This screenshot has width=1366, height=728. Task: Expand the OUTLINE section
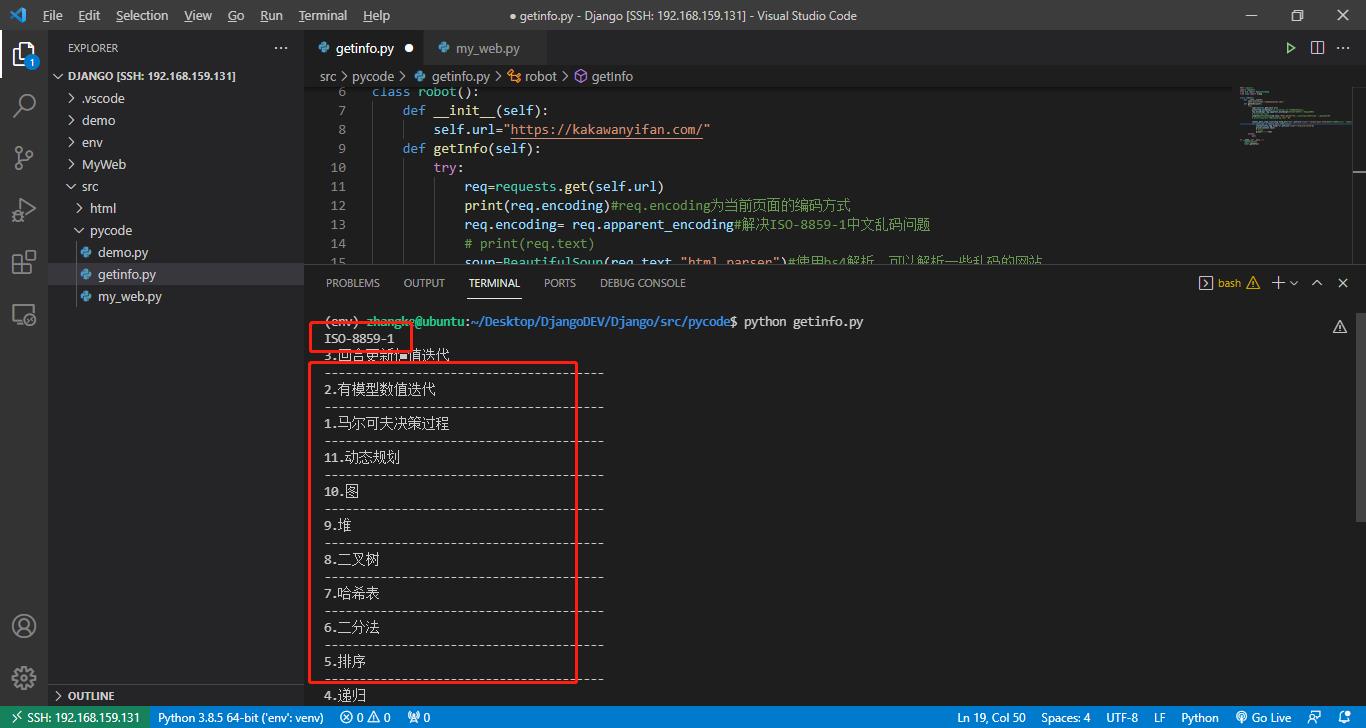176,696
